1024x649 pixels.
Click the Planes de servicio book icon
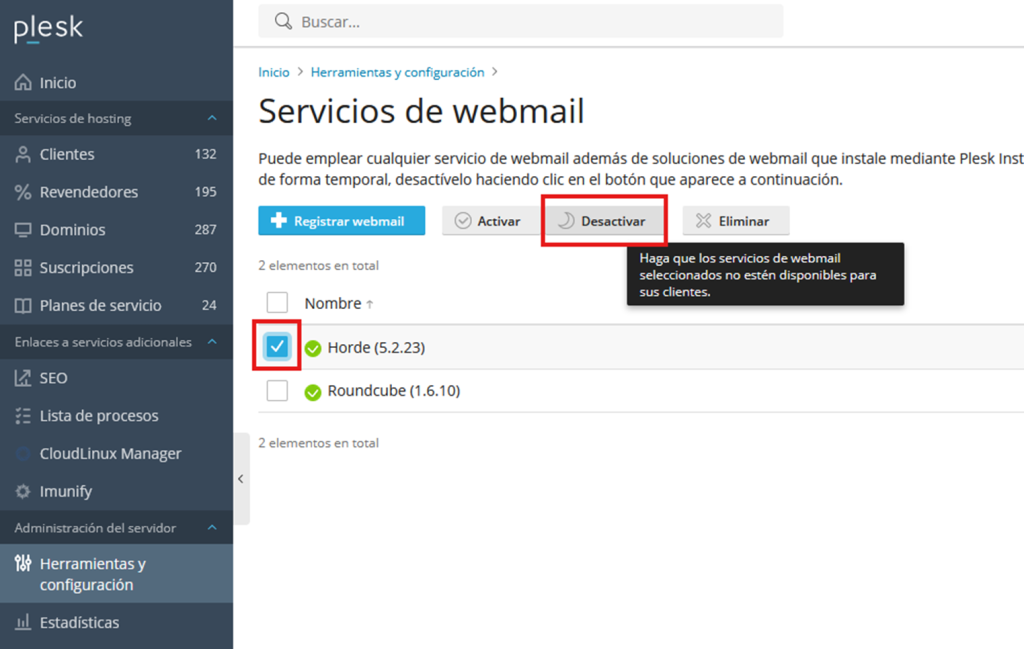pyautogui.click(x=23, y=306)
